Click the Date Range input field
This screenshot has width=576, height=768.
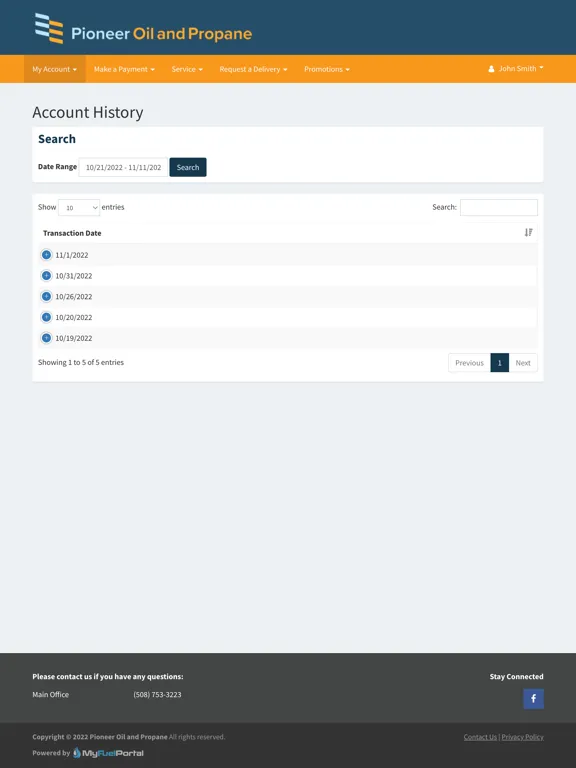coord(123,167)
